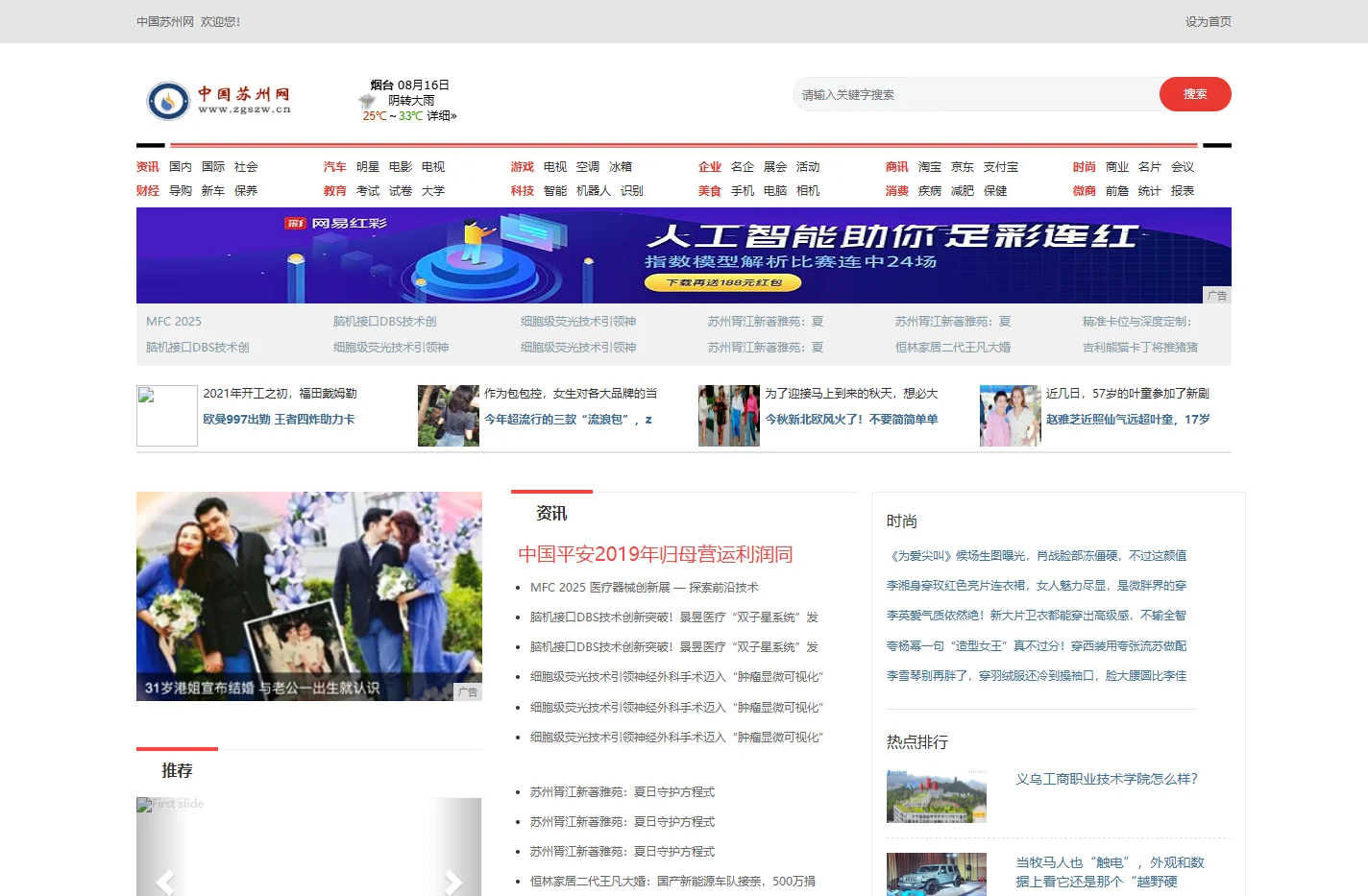
Task: Select the 机器人 sub-navigation link
Action: click(x=593, y=190)
